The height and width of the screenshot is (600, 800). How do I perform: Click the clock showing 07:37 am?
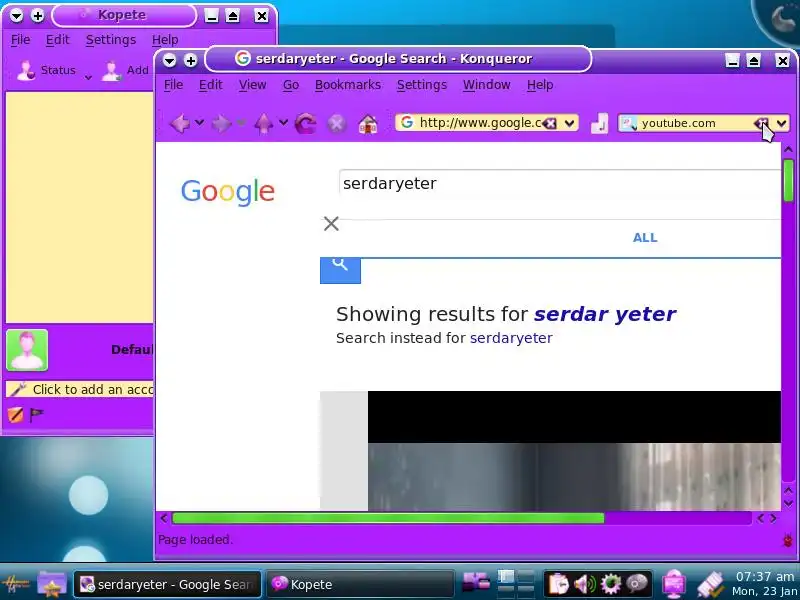click(764, 577)
